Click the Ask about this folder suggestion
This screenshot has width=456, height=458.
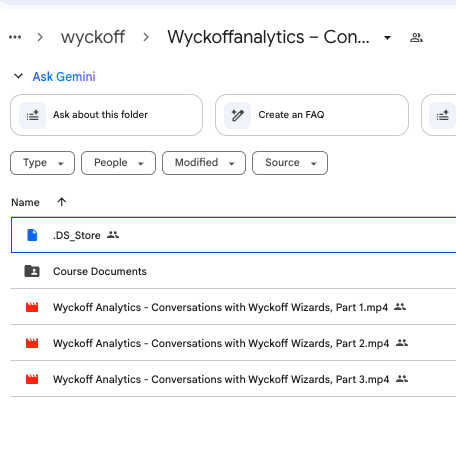coord(106,115)
